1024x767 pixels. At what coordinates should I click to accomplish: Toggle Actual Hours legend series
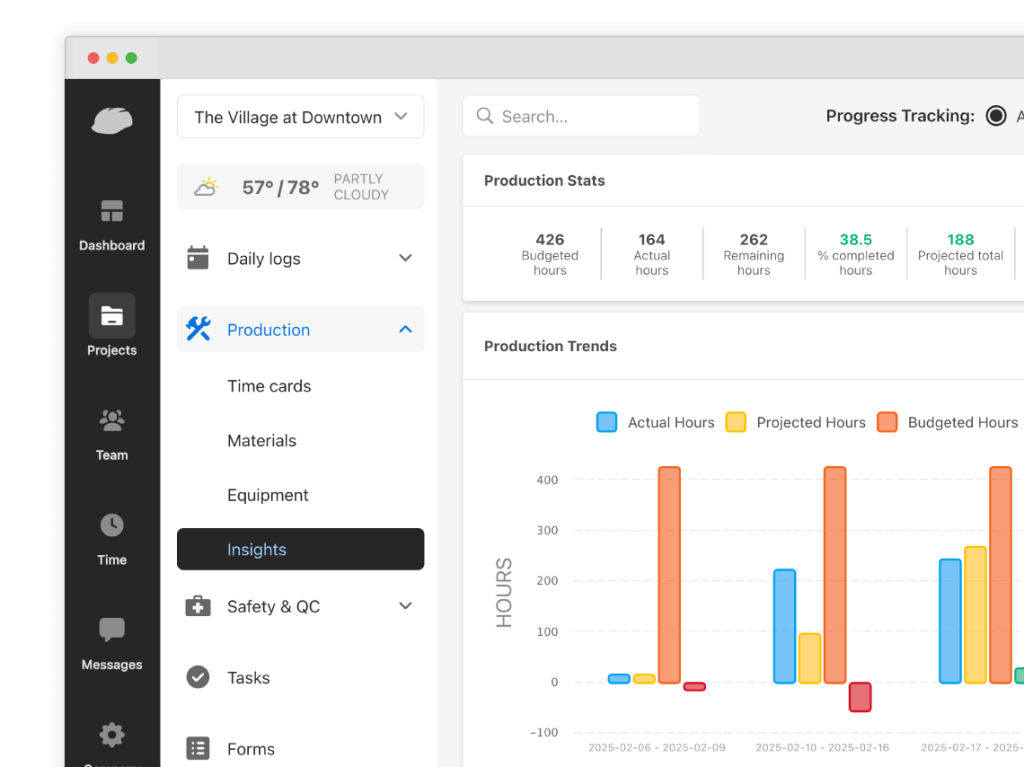[606, 422]
